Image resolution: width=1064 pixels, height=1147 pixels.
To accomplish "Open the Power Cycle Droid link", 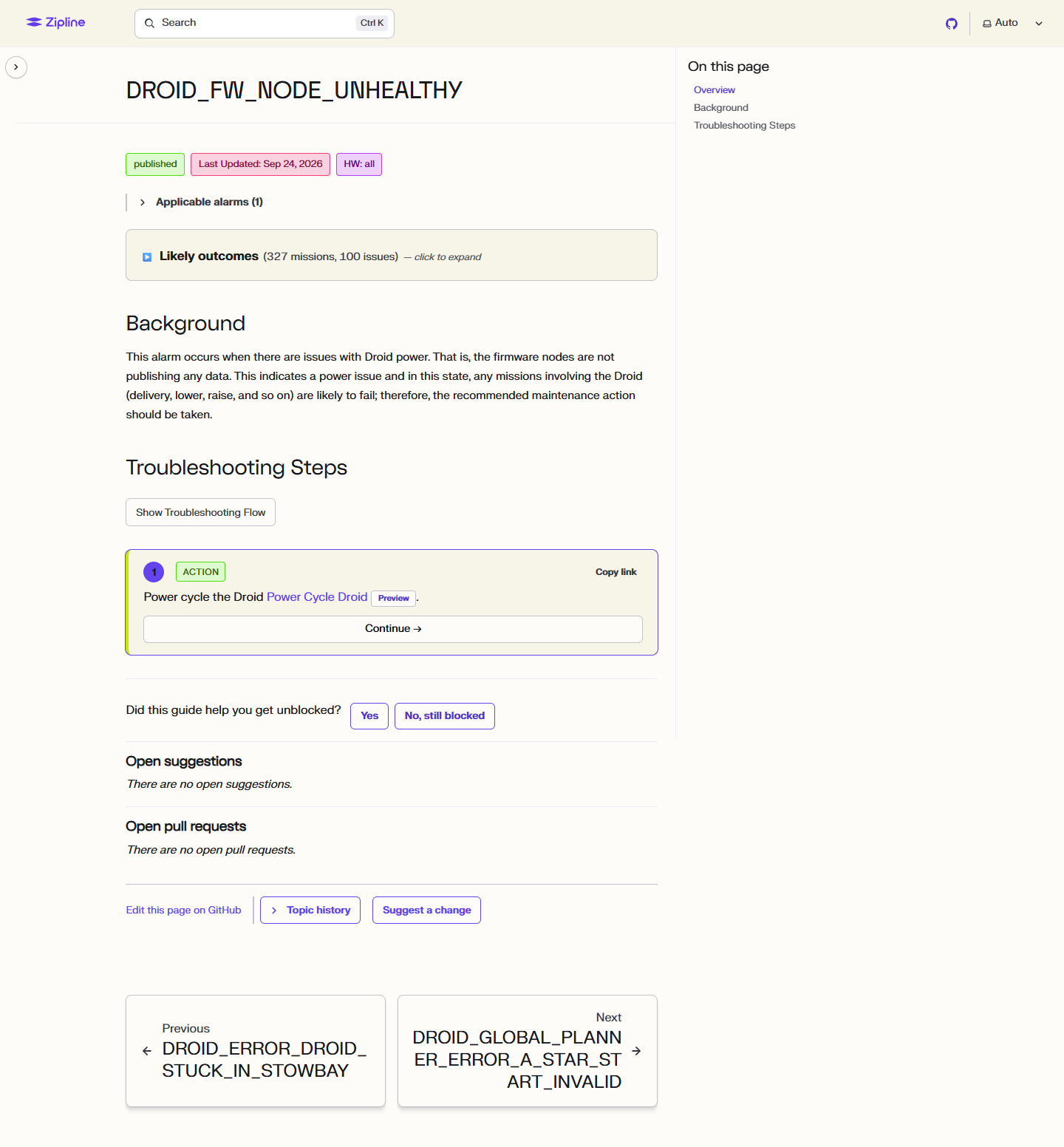I will click(x=317, y=597).
